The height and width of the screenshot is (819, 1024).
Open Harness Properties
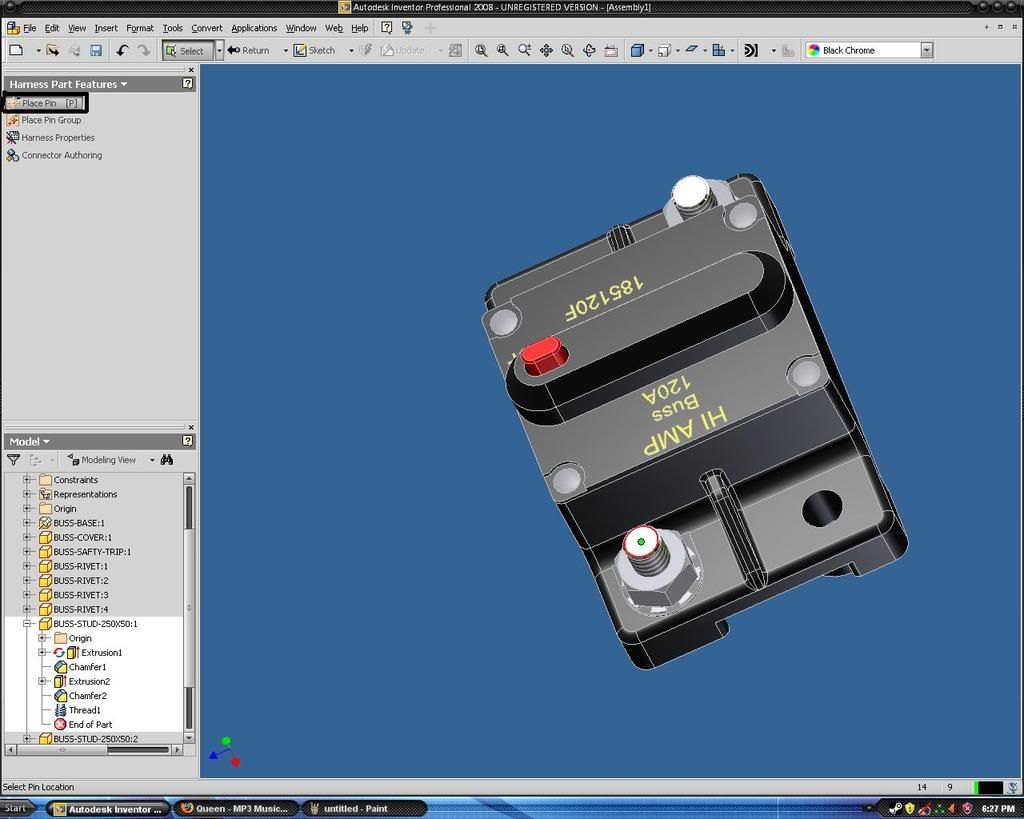point(50,138)
